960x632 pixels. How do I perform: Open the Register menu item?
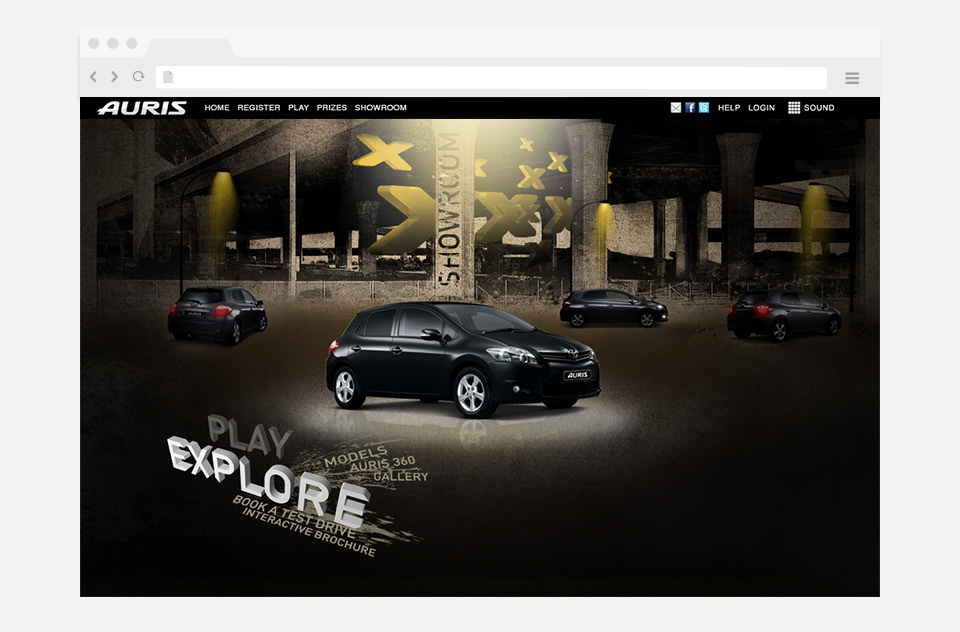pos(259,108)
